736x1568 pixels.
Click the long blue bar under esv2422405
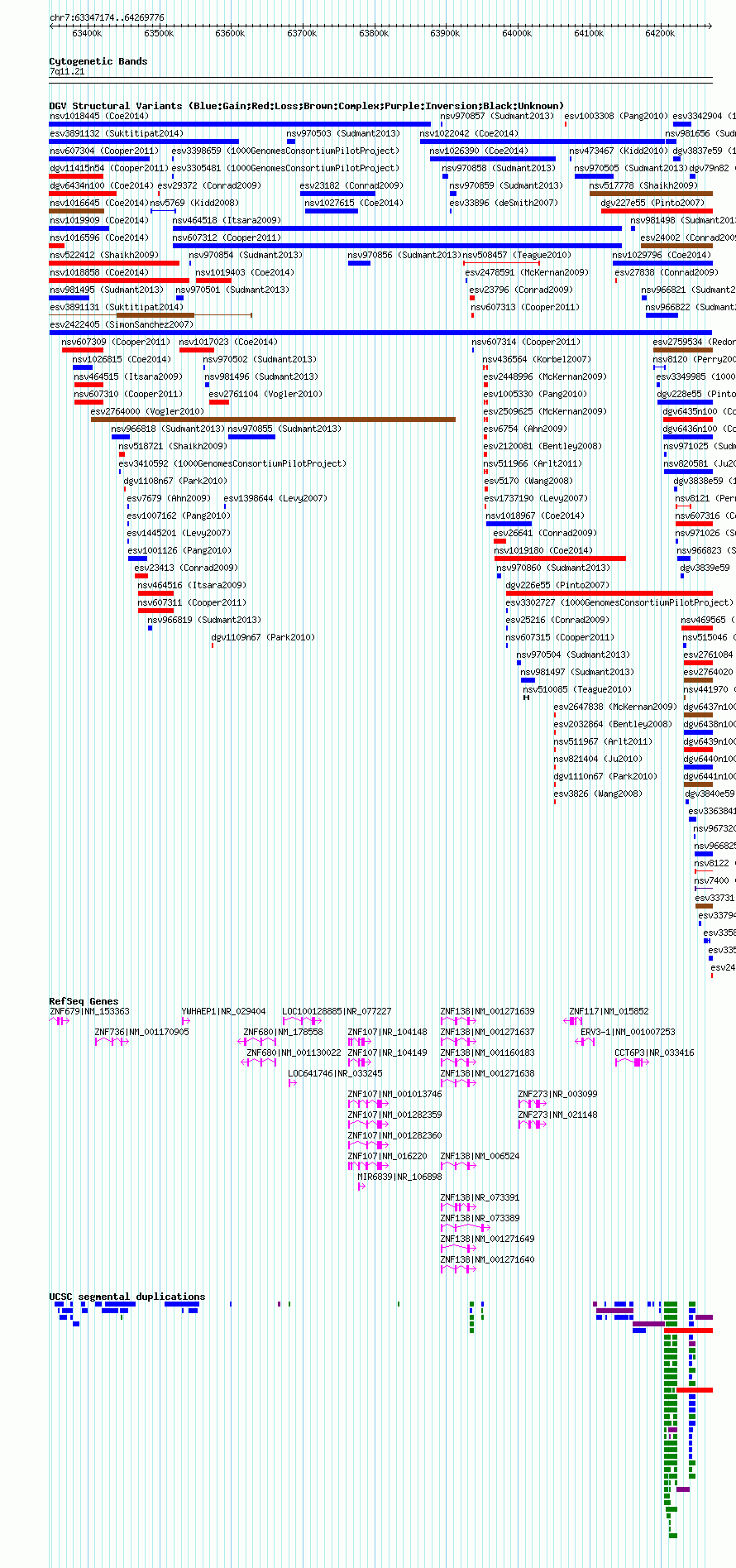380,333
